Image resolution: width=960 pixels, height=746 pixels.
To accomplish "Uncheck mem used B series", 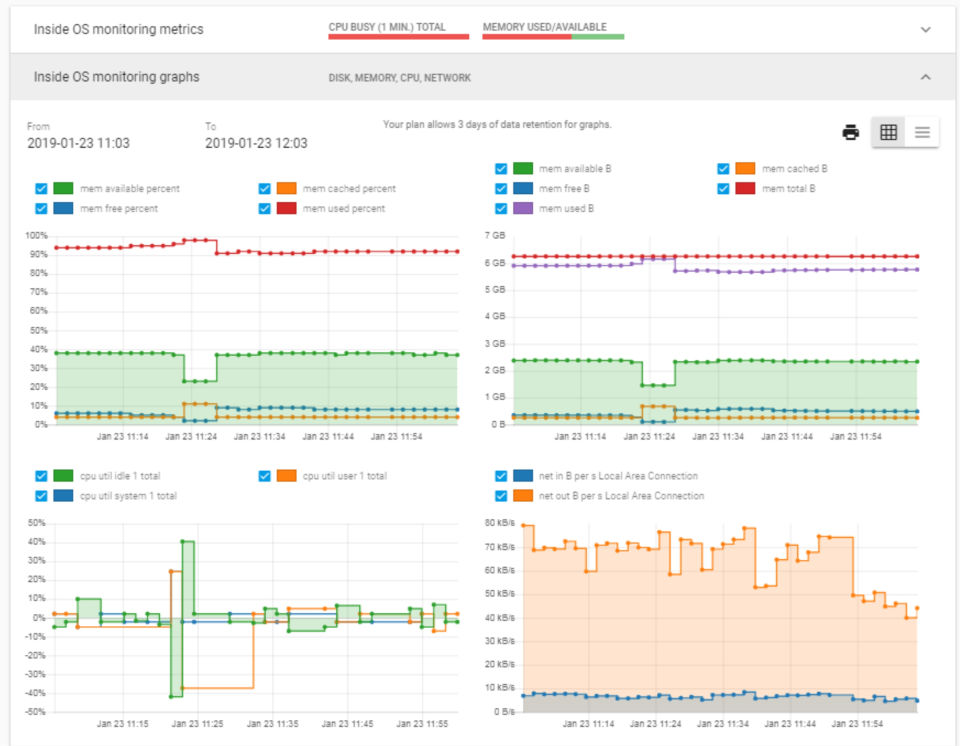I will 501,208.
